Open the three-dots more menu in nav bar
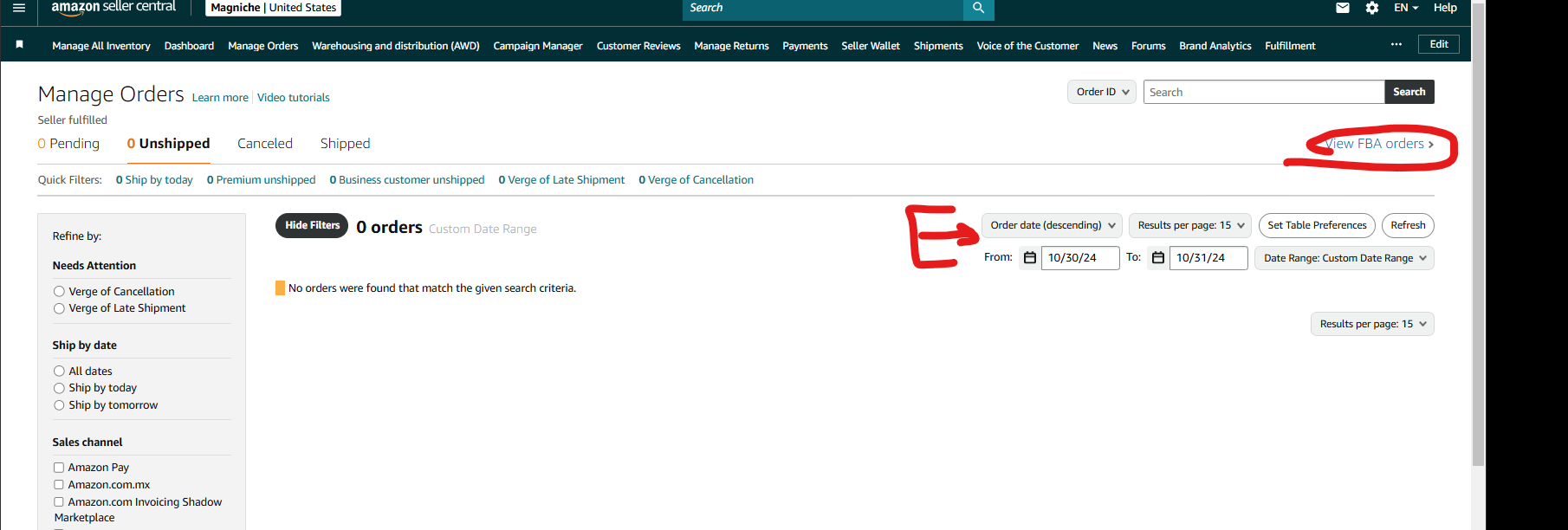Viewport: 1568px width, 530px height. point(1396,44)
